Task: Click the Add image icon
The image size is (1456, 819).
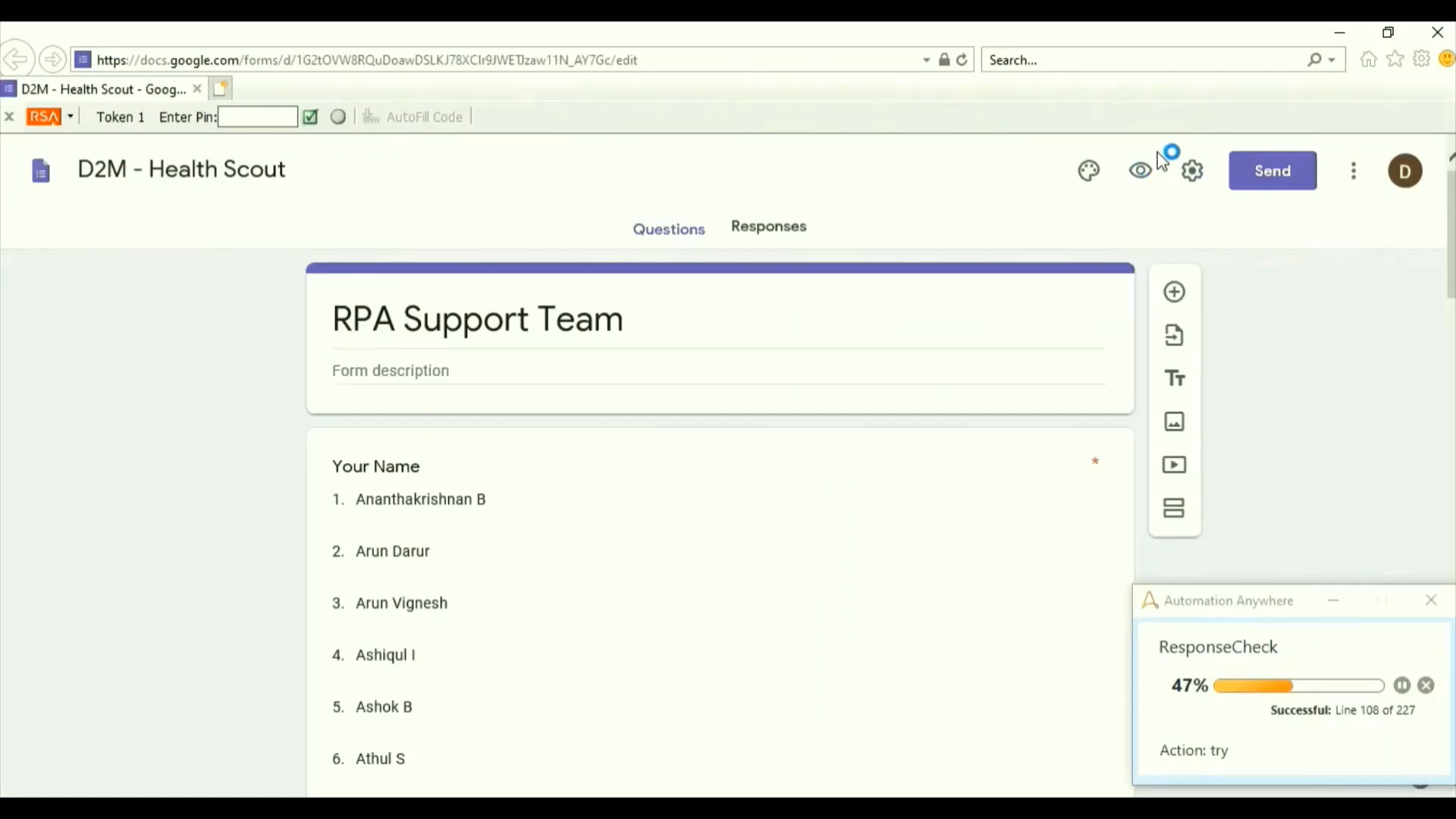Action: (1174, 422)
